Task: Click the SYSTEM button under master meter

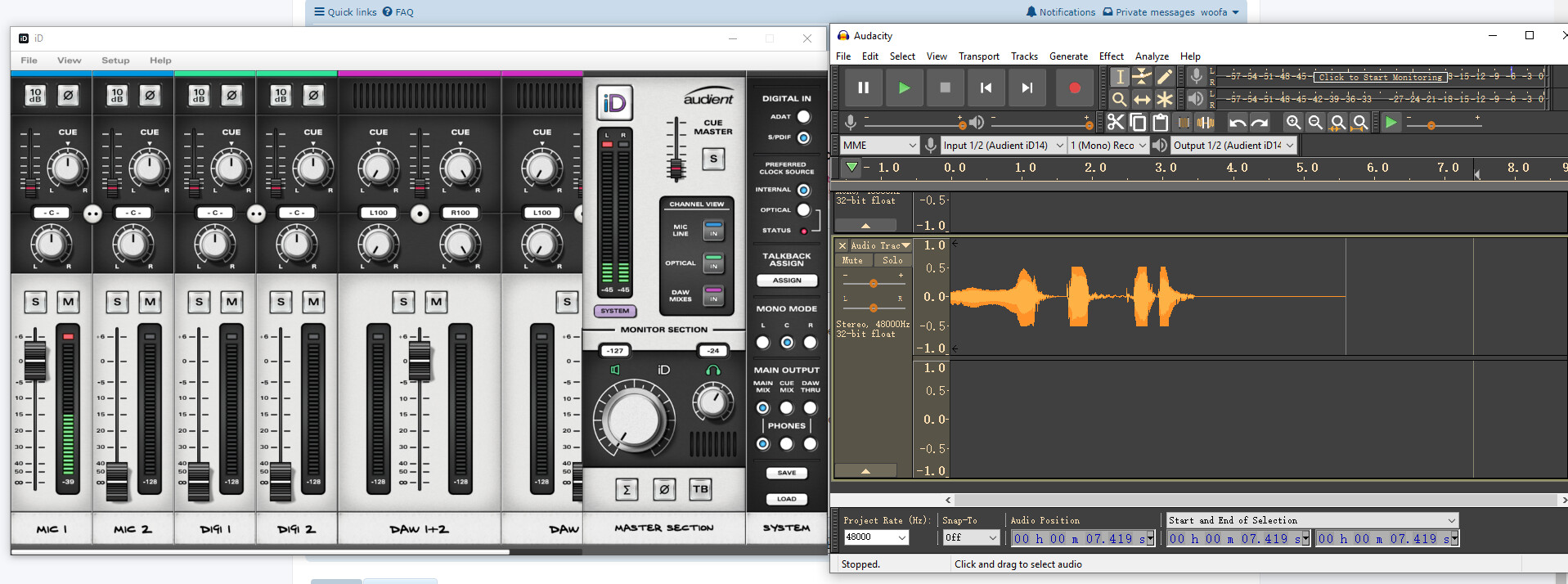Action: (615, 311)
